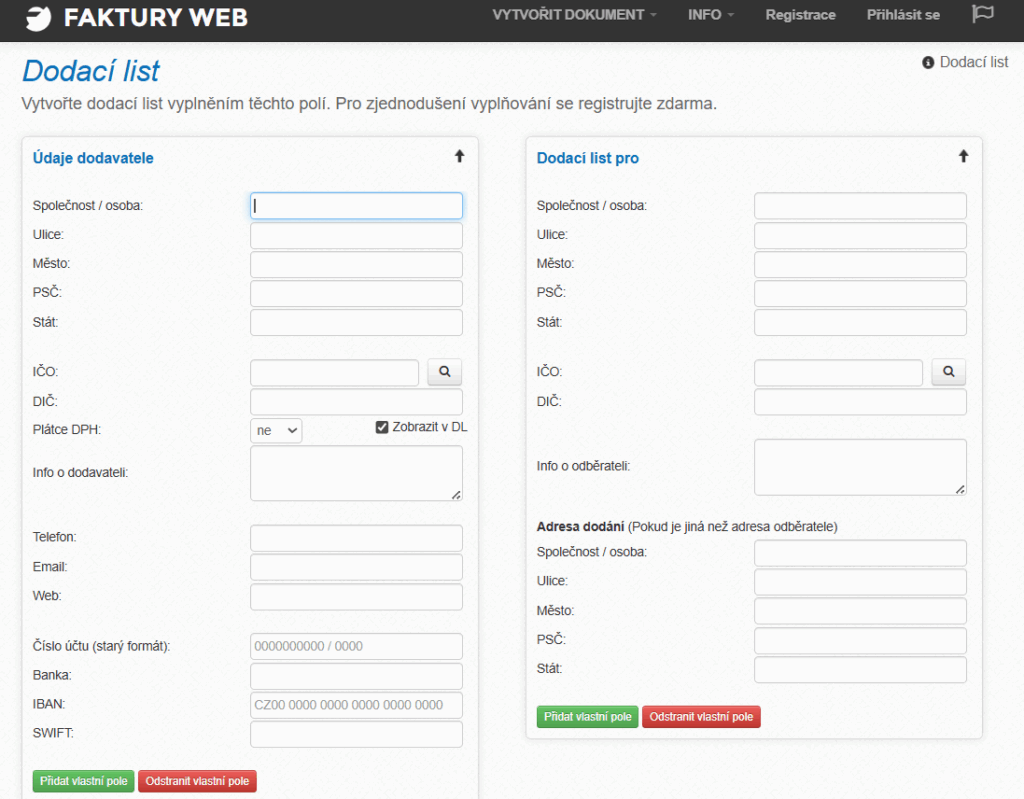Click the info icon beside Dodací list breadcrumb
The width and height of the screenshot is (1024, 799).
[x=928, y=63]
